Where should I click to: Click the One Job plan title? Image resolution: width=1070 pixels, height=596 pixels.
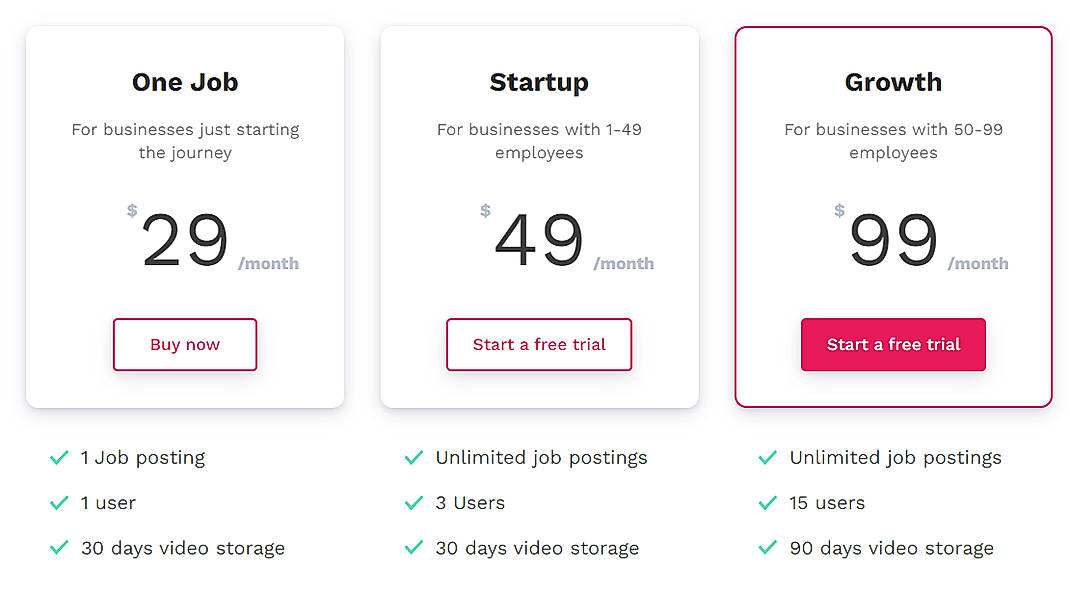point(184,82)
